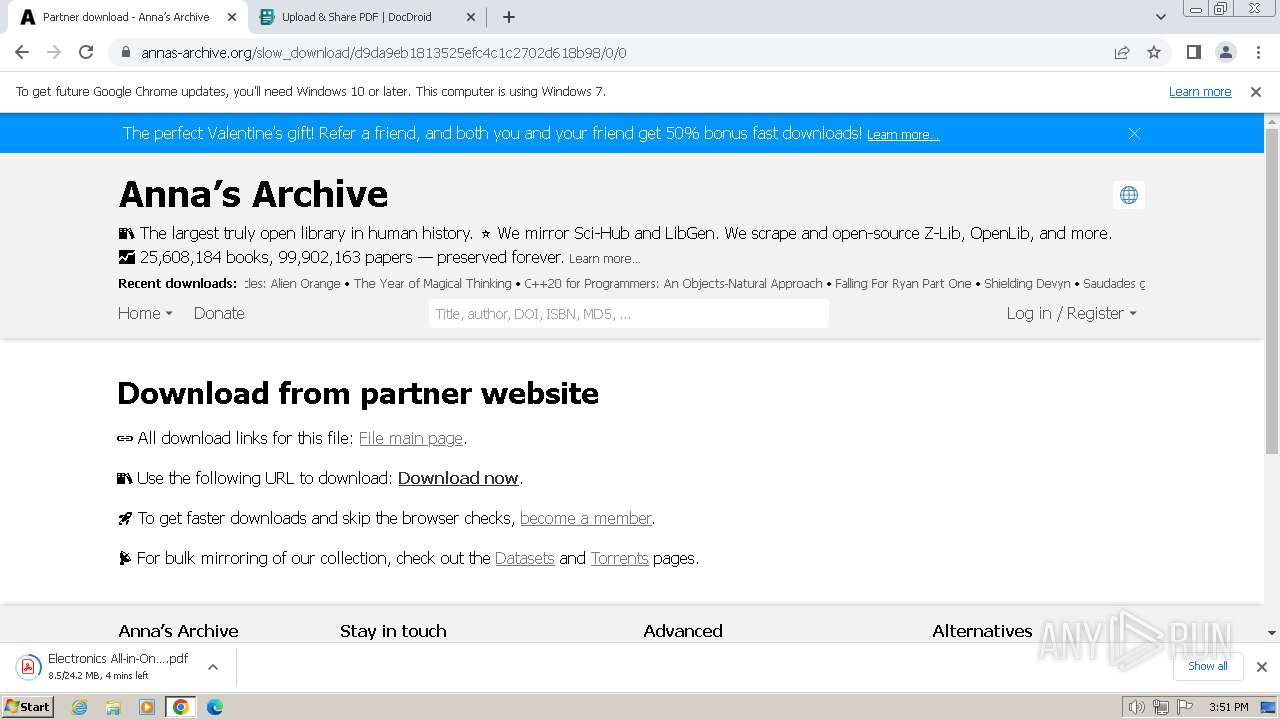Open the Torrents page link
The height and width of the screenshot is (720, 1280).
(620, 558)
